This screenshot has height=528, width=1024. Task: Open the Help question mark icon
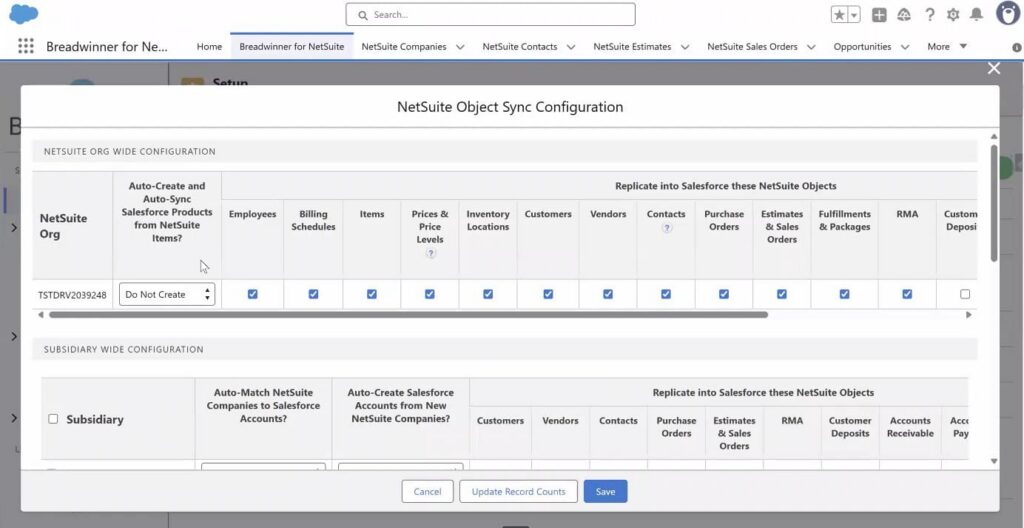point(929,14)
